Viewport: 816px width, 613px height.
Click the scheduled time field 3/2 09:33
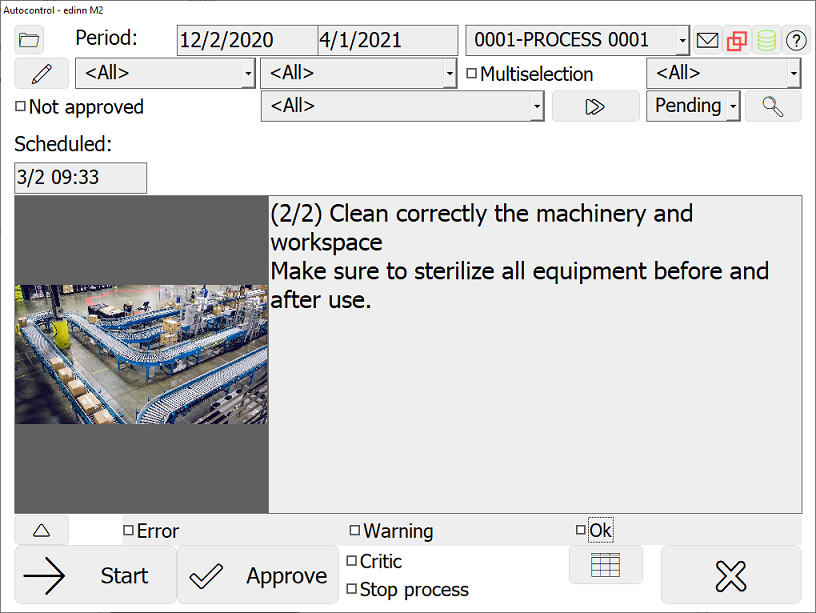(80, 177)
